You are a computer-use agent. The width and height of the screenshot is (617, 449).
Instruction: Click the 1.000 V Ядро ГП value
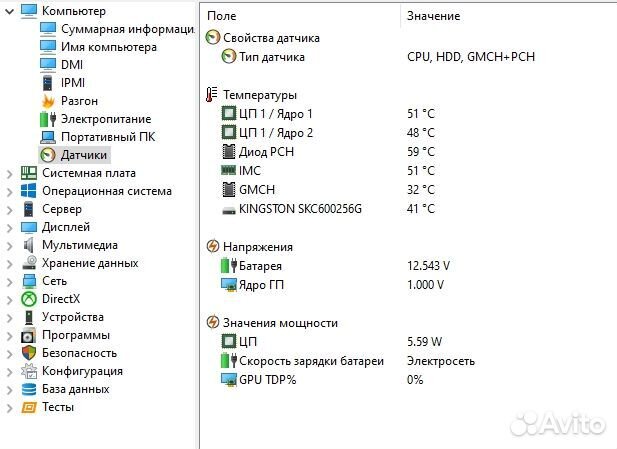(x=425, y=285)
